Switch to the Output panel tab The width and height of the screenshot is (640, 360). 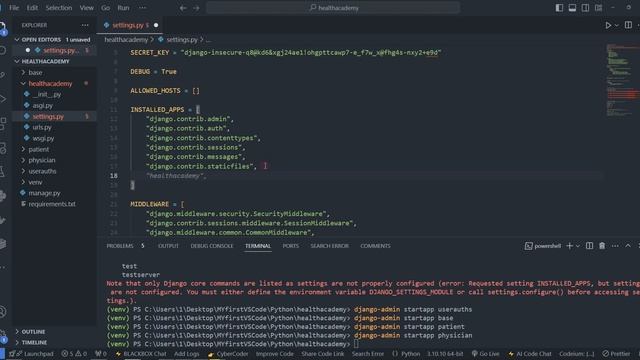(168, 246)
